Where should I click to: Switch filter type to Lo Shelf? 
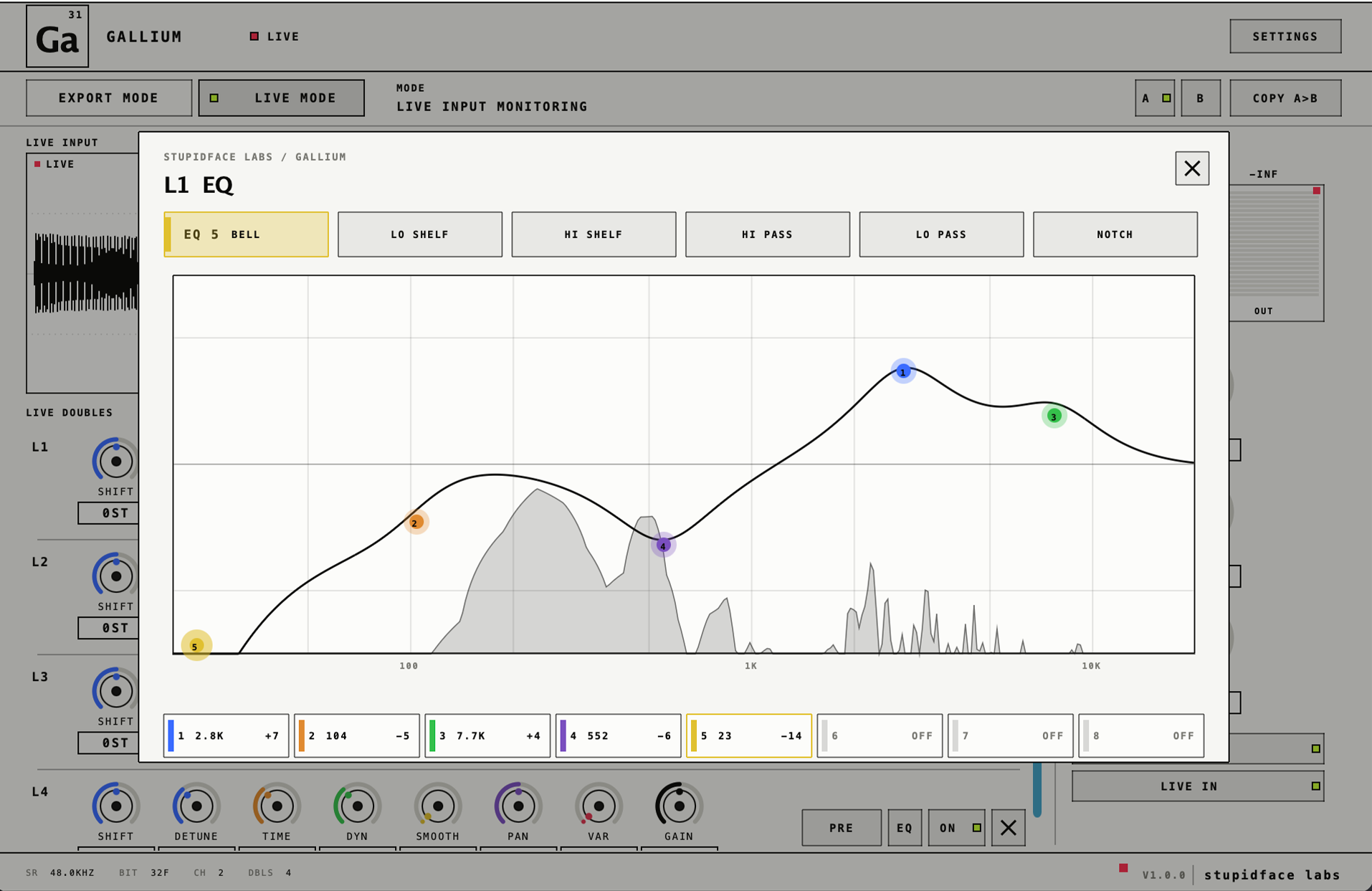[x=420, y=234]
